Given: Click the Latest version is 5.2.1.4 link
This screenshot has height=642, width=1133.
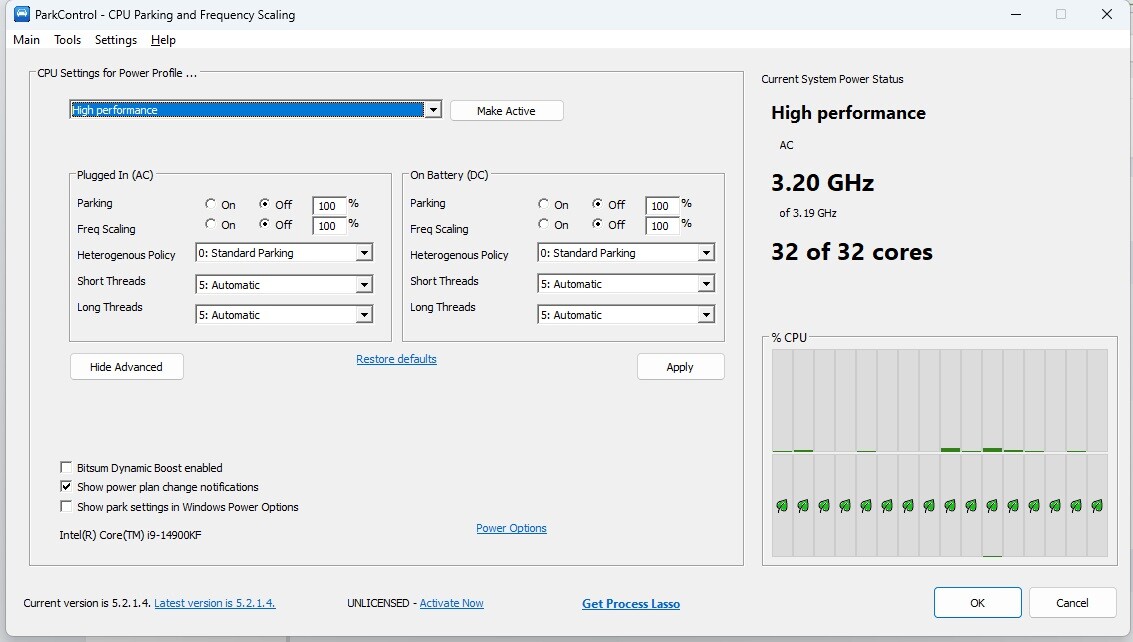Looking at the screenshot, I should pyautogui.click(x=215, y=603).
